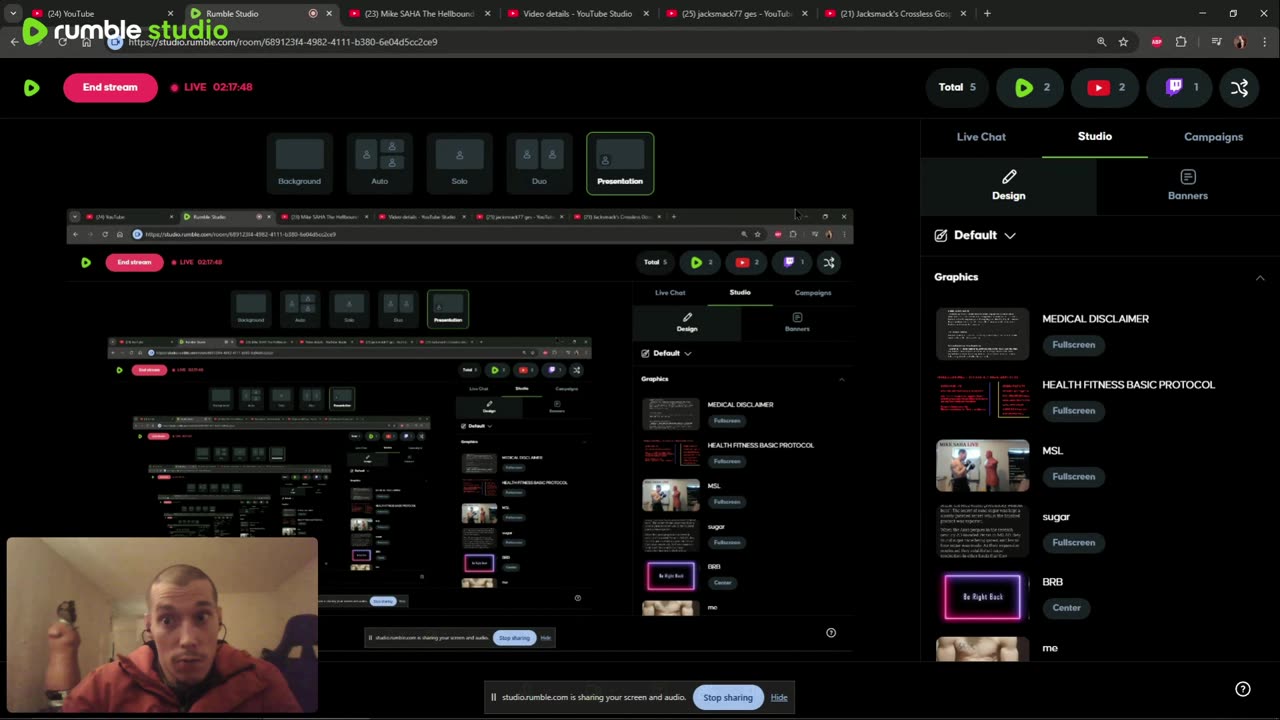Viewport: 1280px width, 720px height.
Task: Switch to Video details - YouTube Studio tab
Action: pos(578,14)
